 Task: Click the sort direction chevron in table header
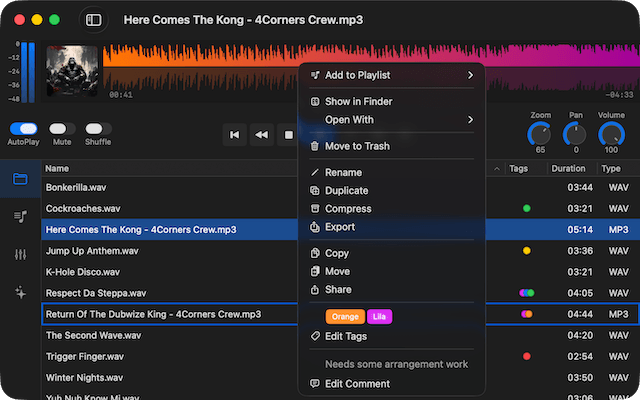(x=497, y=169)
